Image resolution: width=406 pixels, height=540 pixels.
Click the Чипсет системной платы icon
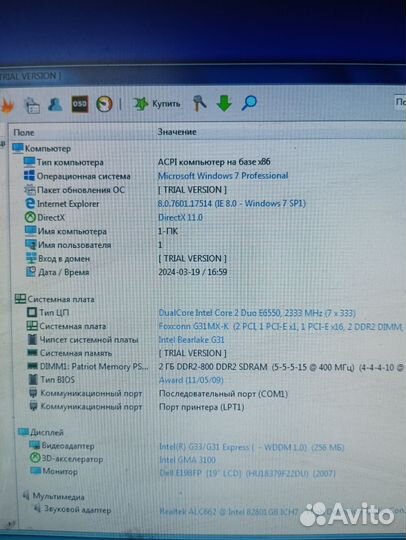pyautogui.click(x=32, y=339)
